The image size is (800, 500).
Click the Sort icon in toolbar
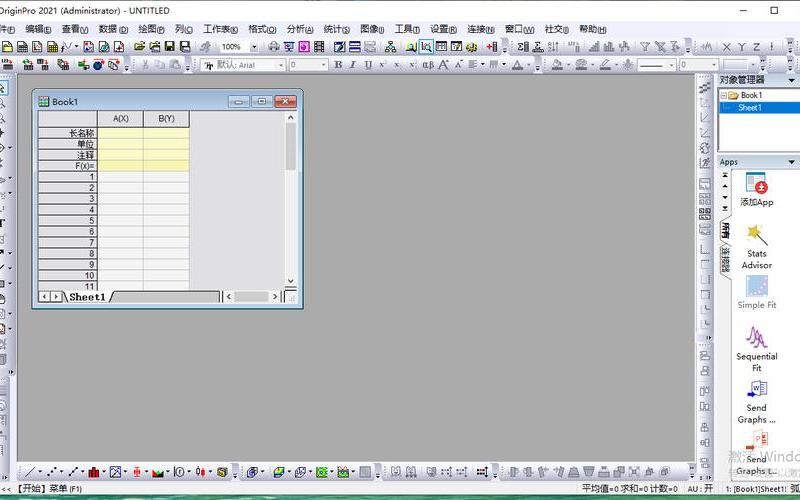click(x=553, y=47)
